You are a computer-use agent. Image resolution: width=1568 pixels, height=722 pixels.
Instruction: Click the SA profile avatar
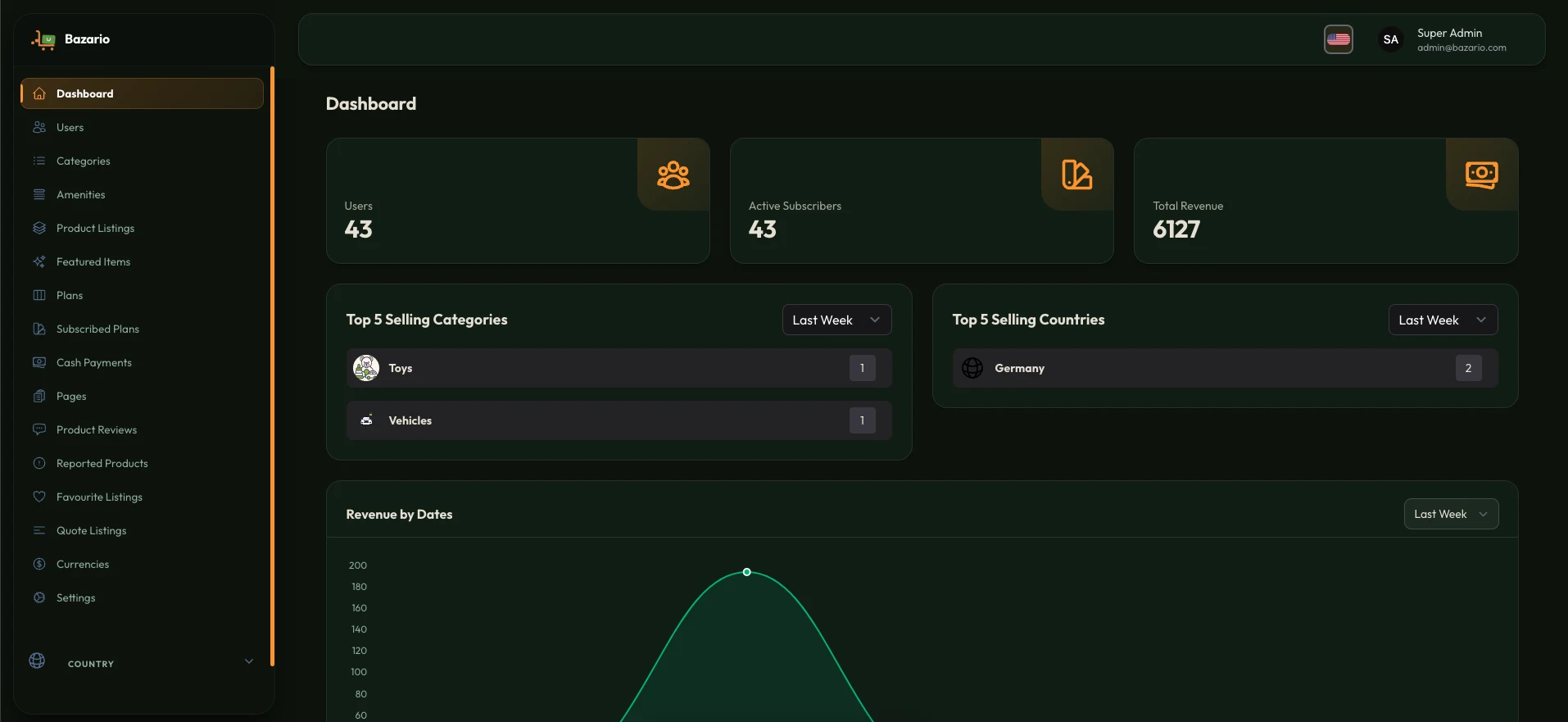coord(1391,39)
